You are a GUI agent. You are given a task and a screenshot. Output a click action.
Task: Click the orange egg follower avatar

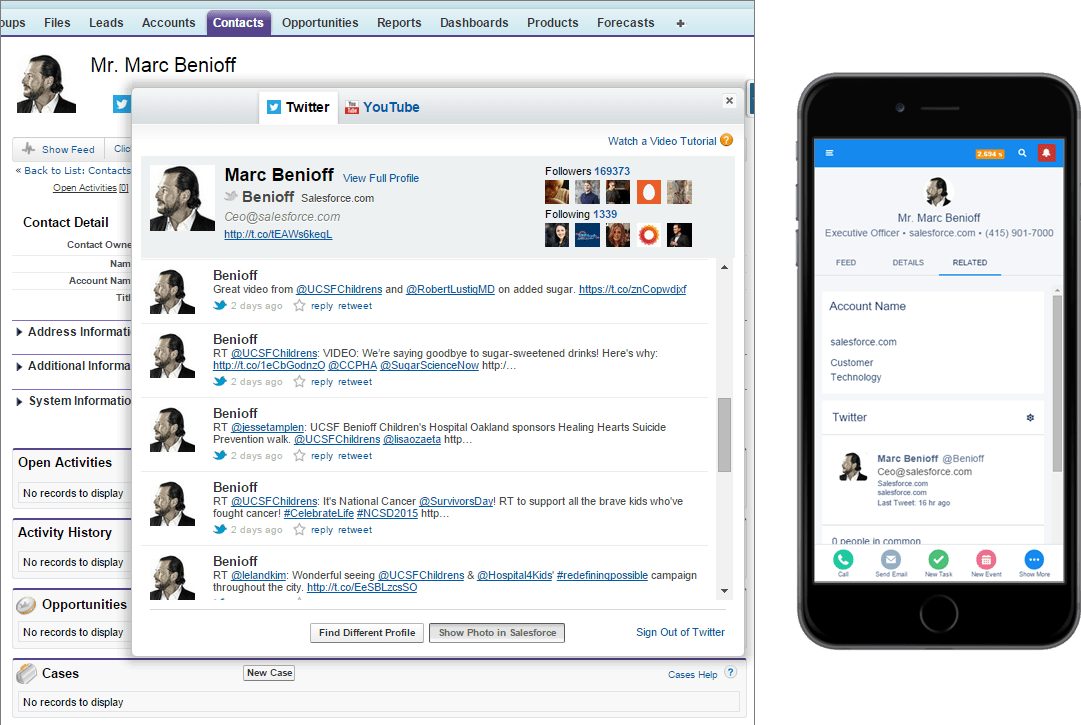648,192
